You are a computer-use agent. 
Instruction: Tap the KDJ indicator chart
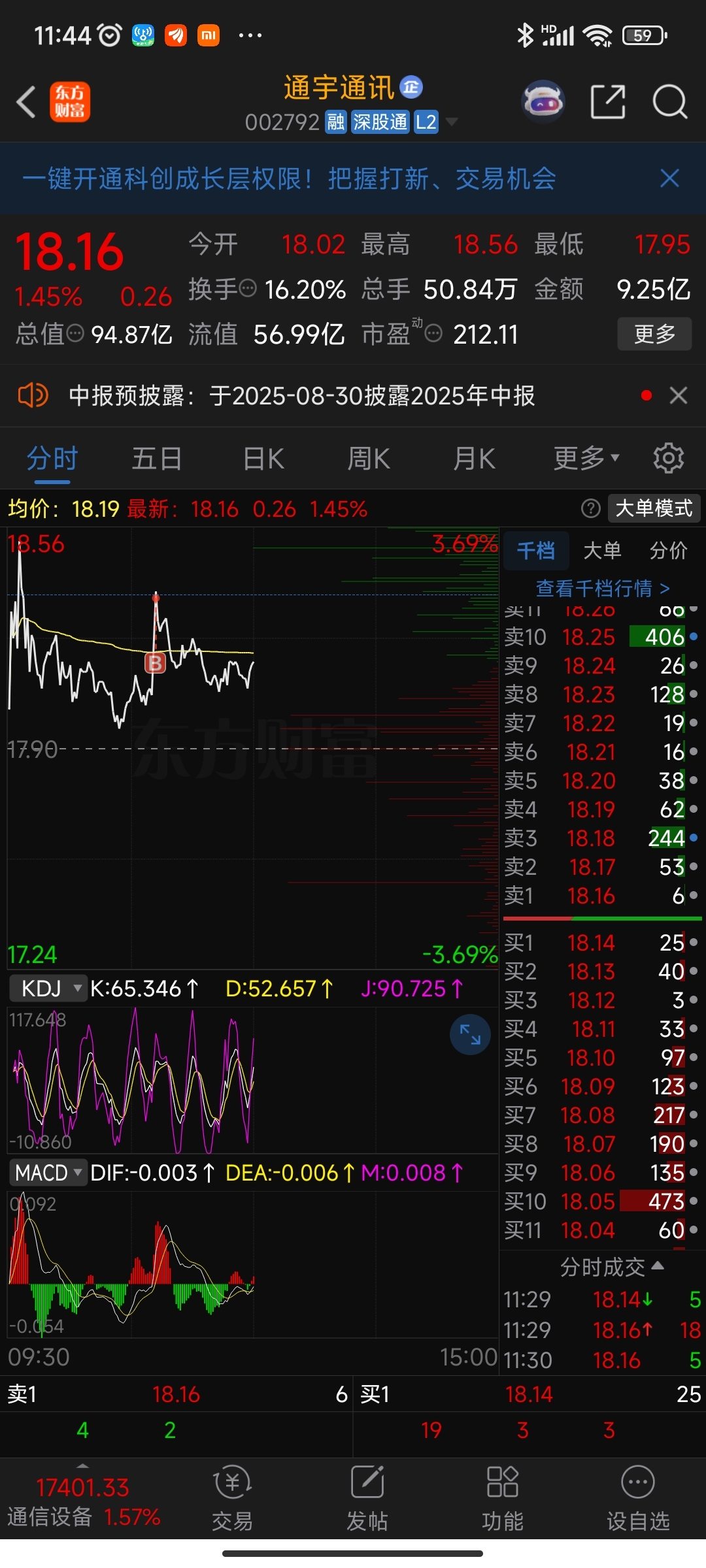(252, 1081)
